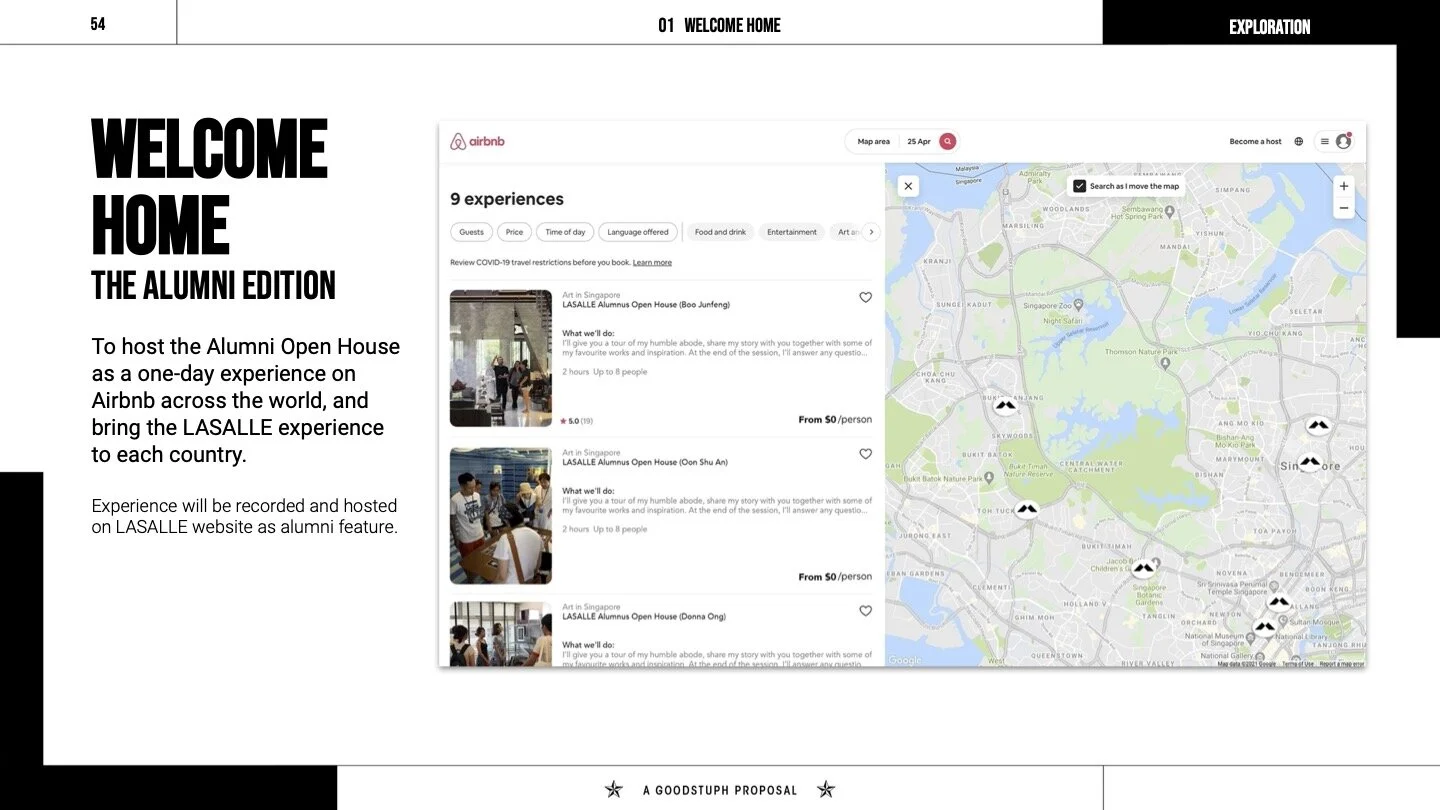Save Donna Ong experience with heart icon
The height and width of the screenshot is (810, 1440).
click(865, 611)
